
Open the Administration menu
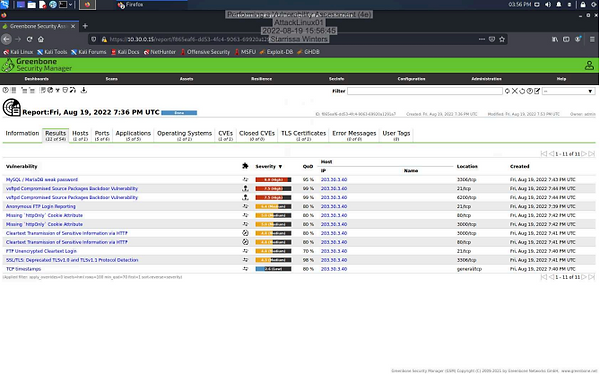(486, 79)
